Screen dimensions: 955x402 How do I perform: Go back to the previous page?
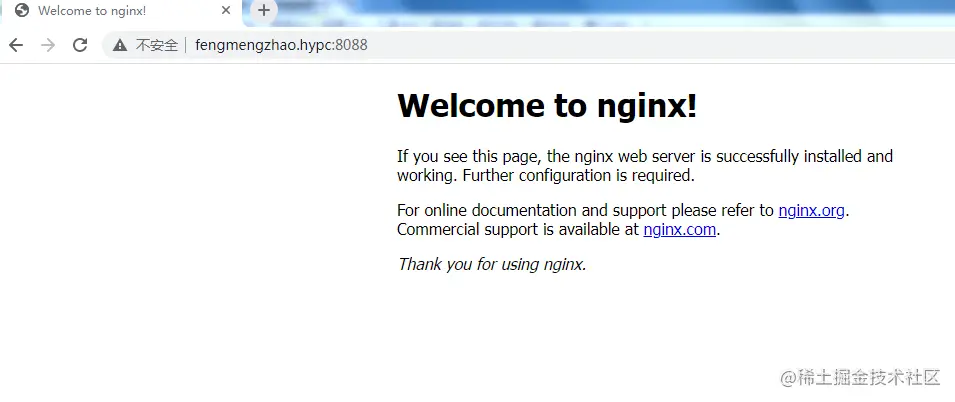16,45
